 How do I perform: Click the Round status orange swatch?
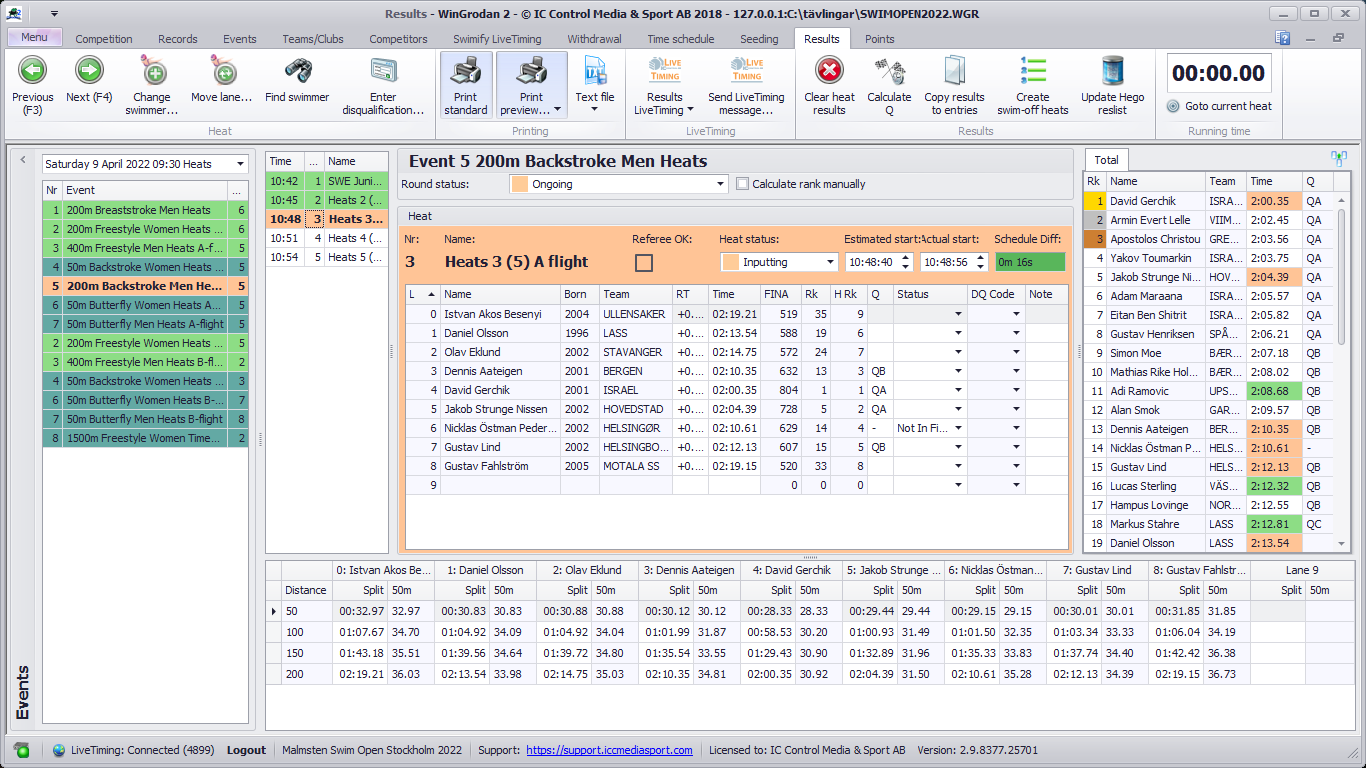tap(519, 184)
